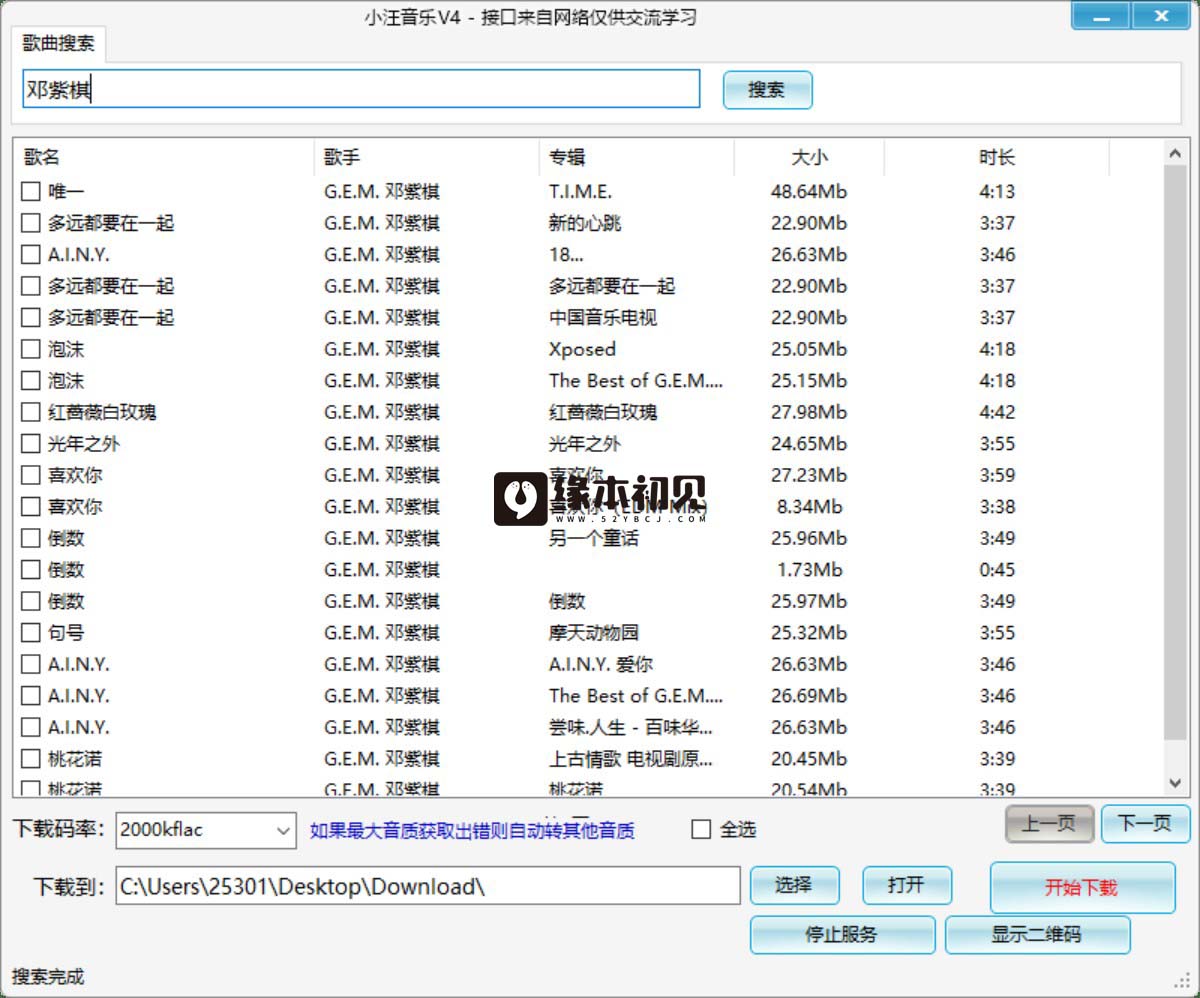The height and width of the screenshot is (998, 1200).
Task: Click the size value 48.64Mb
Action: [809, 191]
